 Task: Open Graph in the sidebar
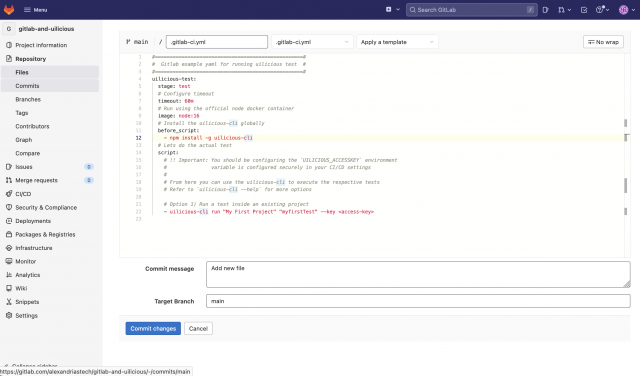(x=24, y=140)
